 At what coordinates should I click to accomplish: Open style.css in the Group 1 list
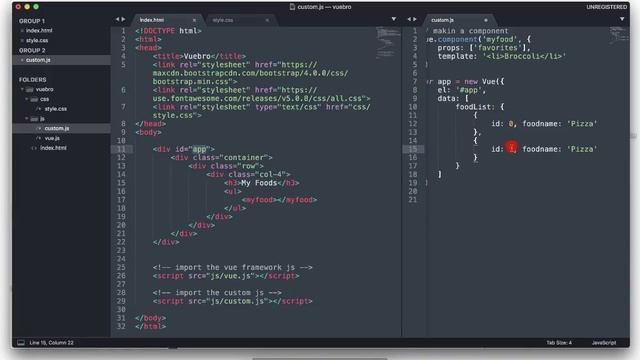point(37,40)
